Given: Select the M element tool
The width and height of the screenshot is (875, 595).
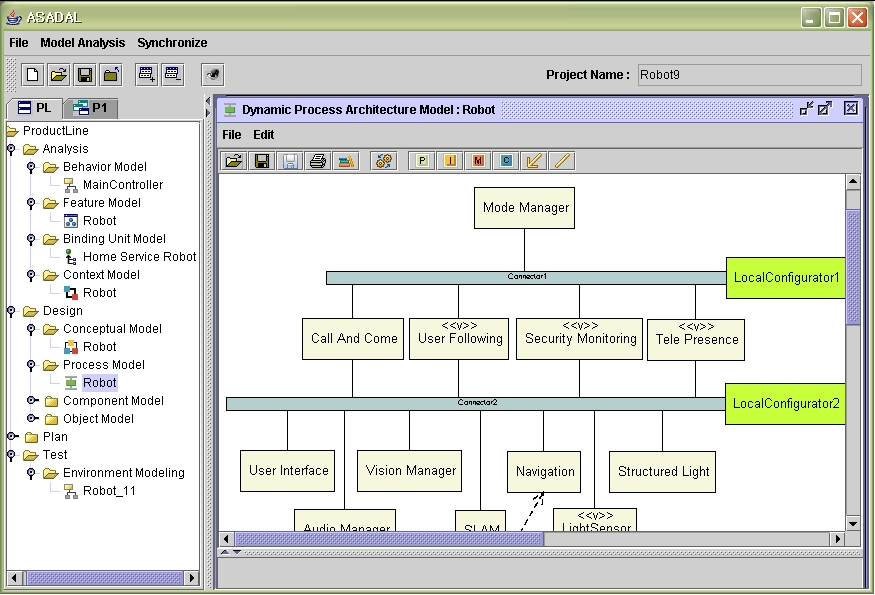Looking at the screenshot, I should [x=478, y=161].
